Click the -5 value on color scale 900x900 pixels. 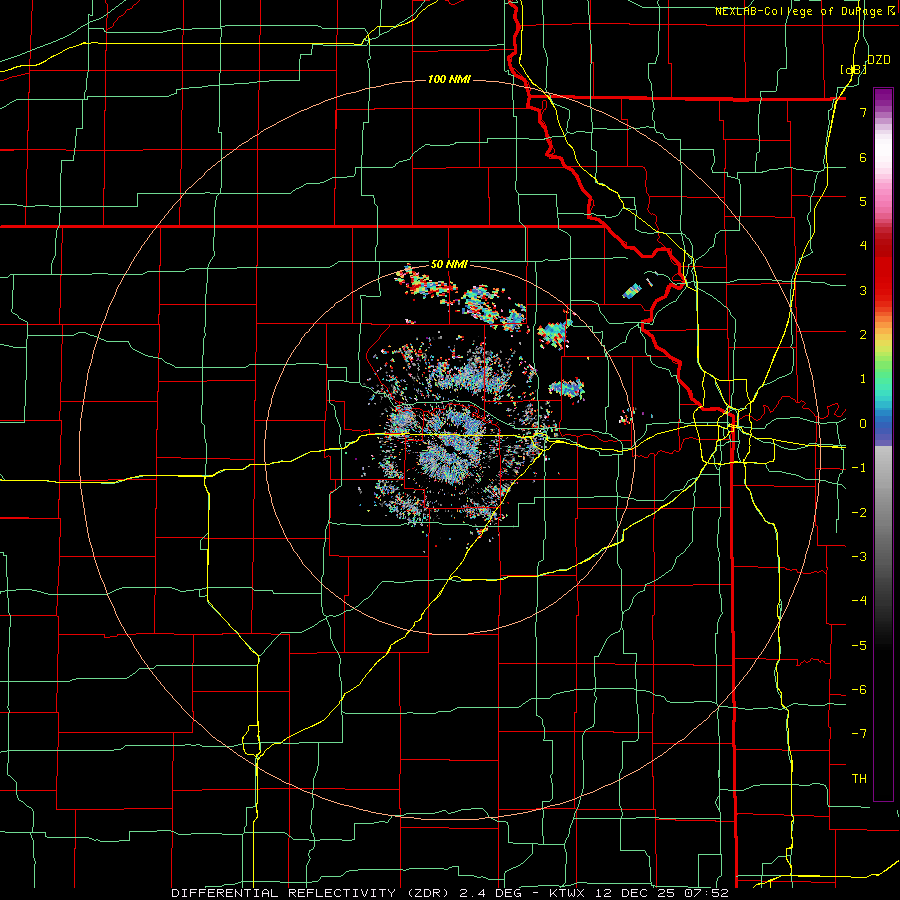[859, 646]
